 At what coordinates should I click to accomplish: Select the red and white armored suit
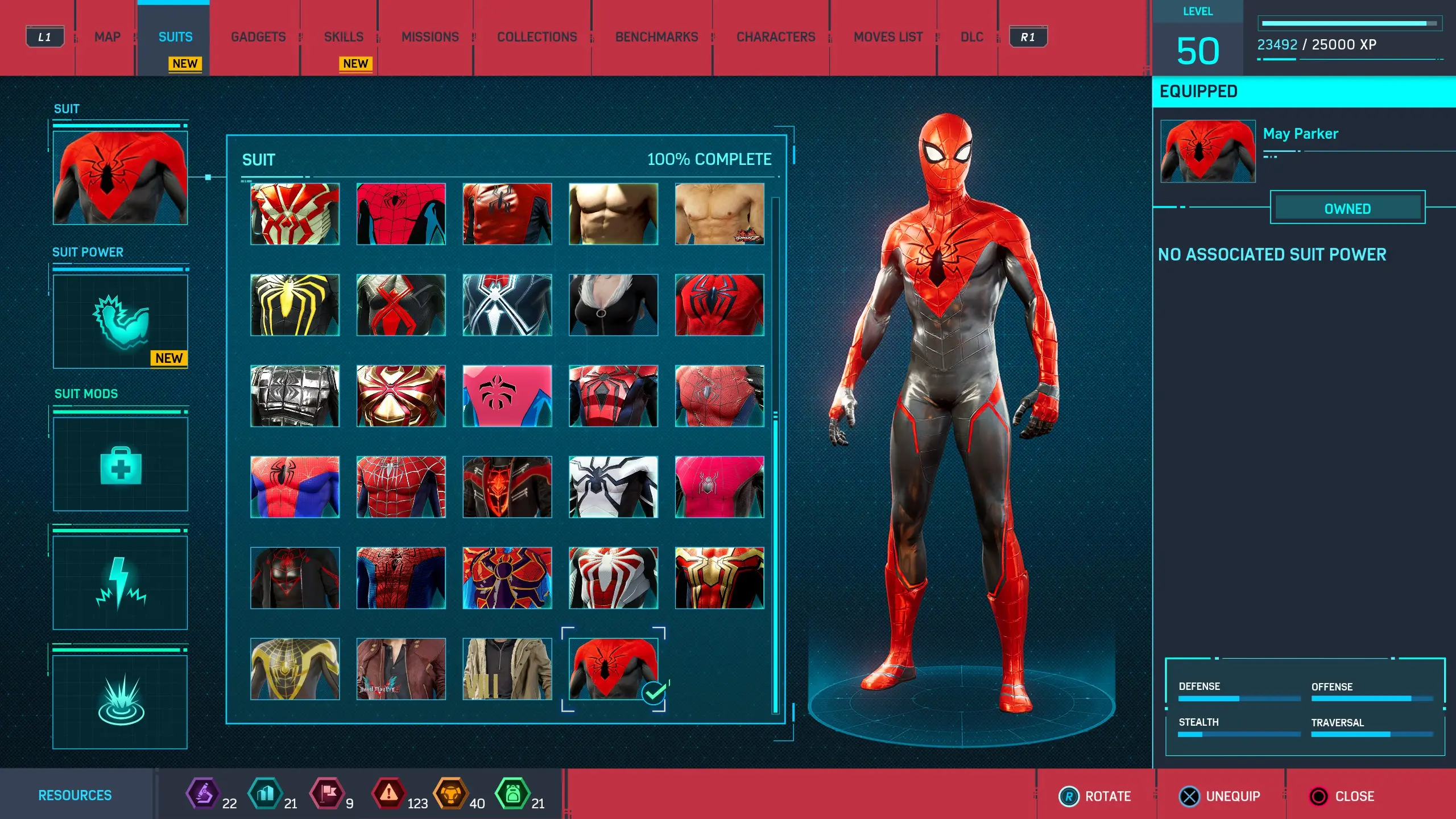point(295,214)
